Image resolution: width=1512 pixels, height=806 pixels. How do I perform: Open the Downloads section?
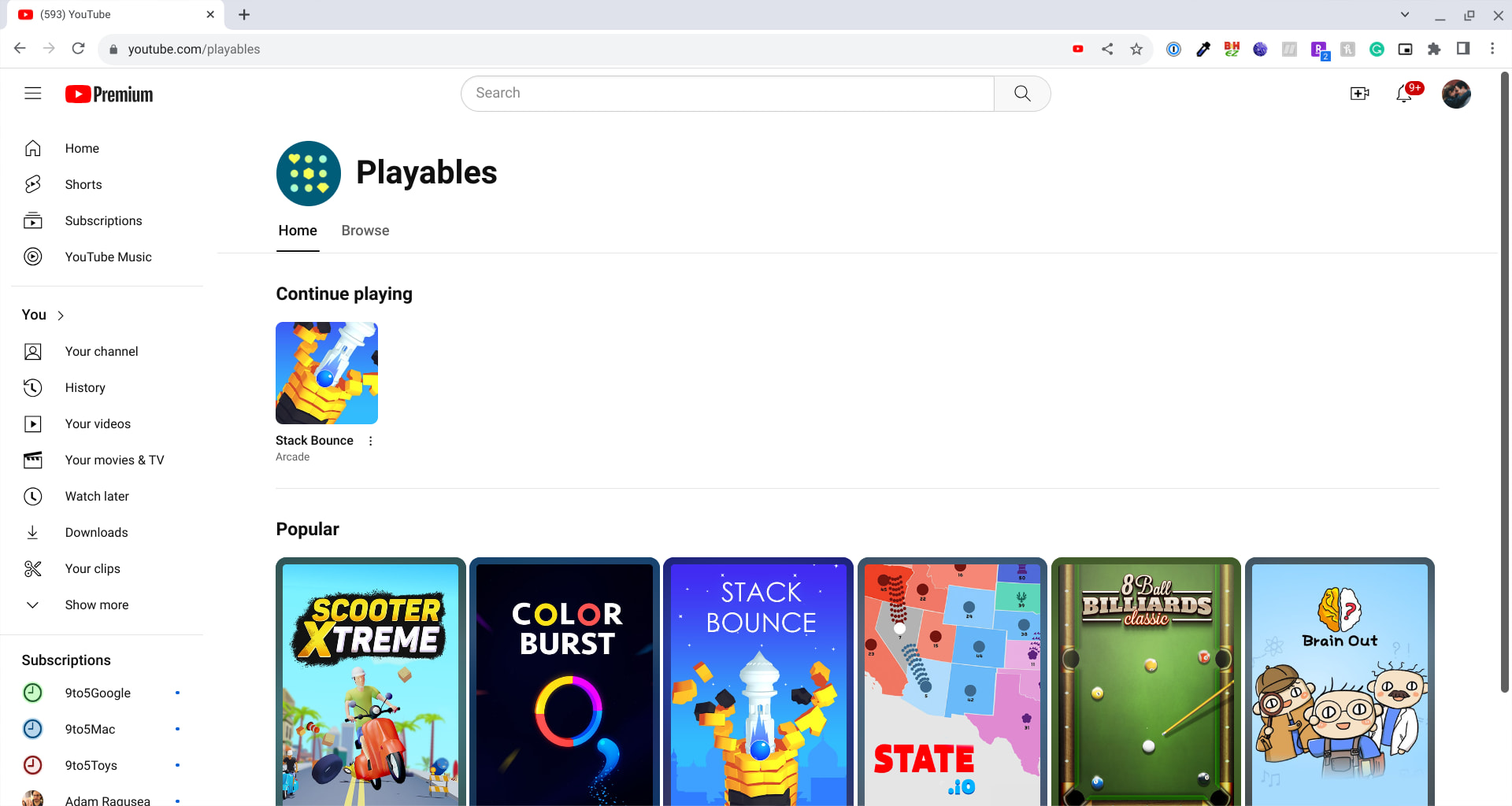(96, 532)
